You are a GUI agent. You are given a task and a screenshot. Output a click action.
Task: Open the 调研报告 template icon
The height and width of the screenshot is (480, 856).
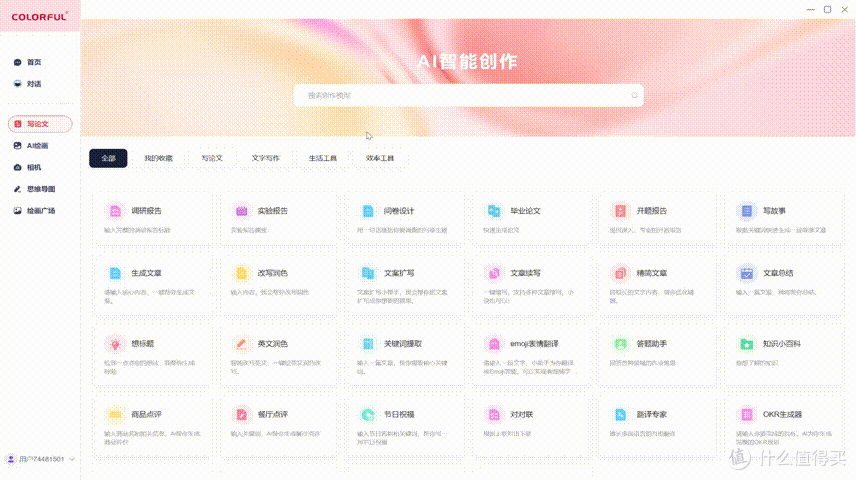115,211
